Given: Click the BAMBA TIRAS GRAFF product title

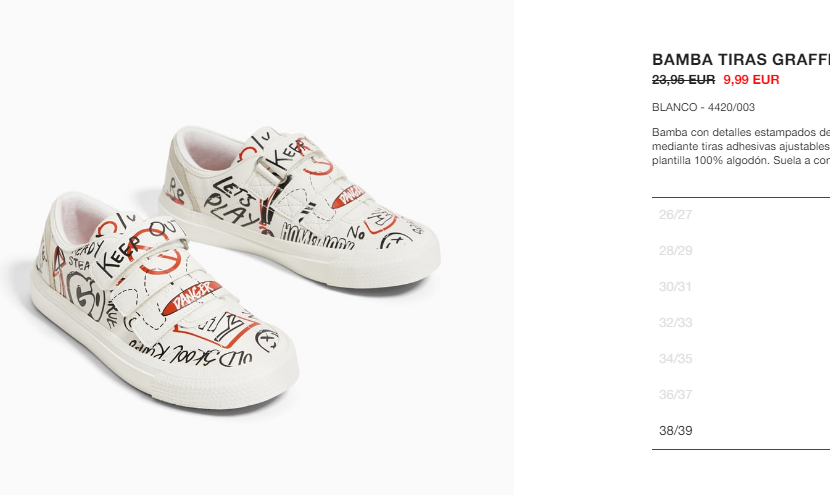Looking at the screenshot, I should 741,59.
